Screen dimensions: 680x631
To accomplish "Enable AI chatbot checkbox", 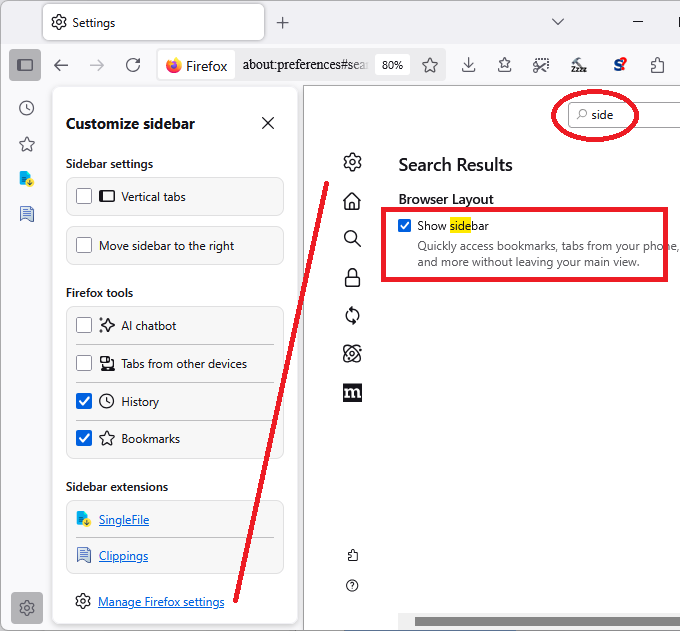I will click(84, 325).
